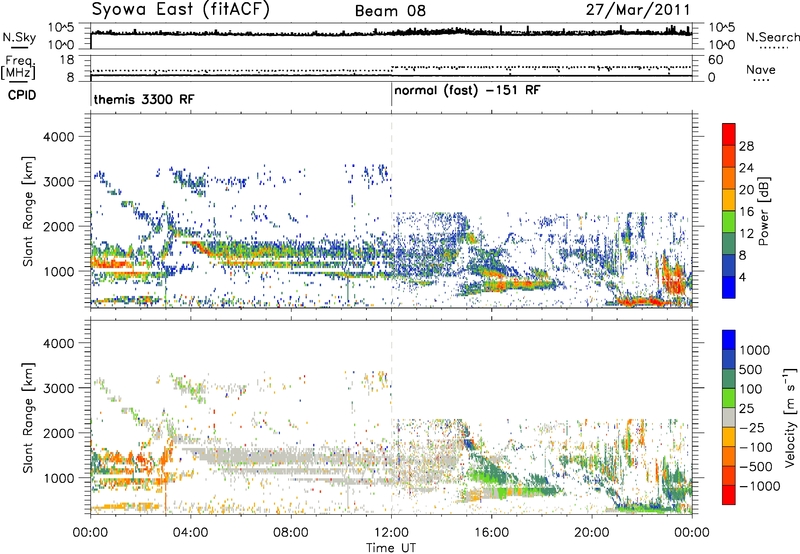Click the '04:00' time tick label
The width and height of the screenshot is (800, 554).
point(190,533)
